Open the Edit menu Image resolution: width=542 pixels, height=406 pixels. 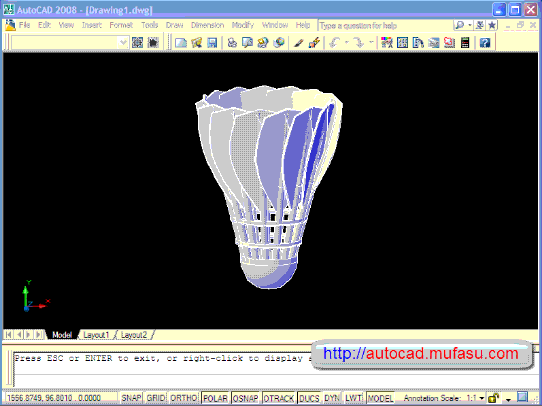click(45, 25)
